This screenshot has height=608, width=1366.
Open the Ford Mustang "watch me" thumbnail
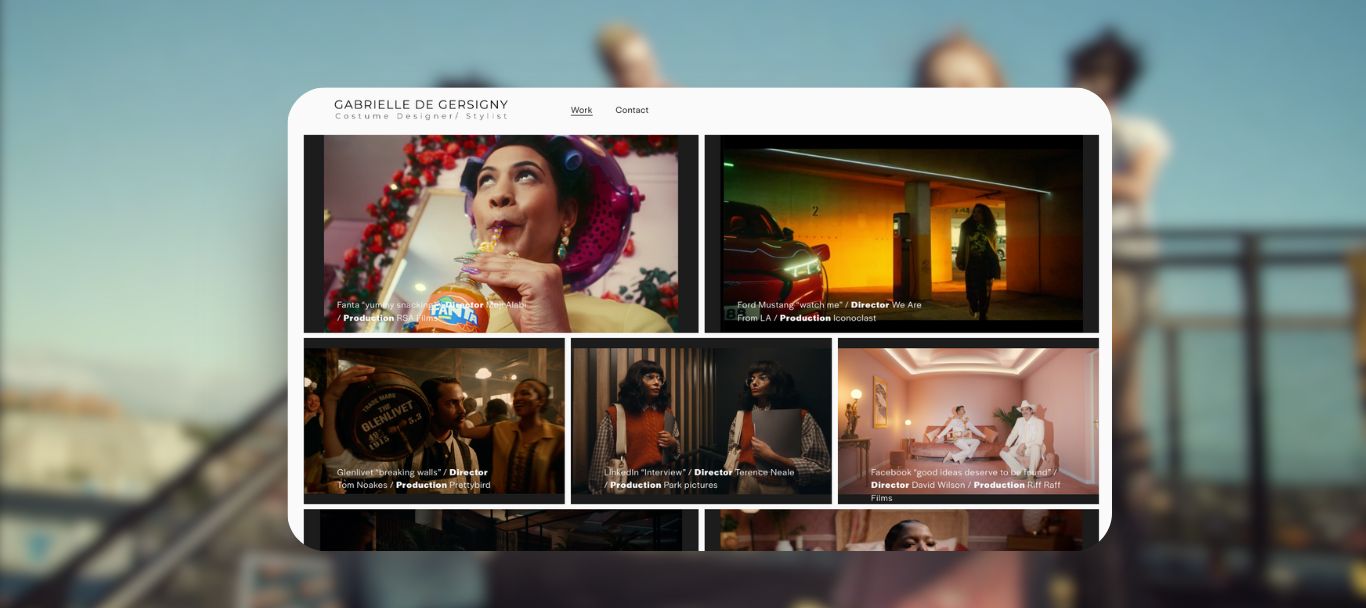pyautogui.click(x=901, y=220)
